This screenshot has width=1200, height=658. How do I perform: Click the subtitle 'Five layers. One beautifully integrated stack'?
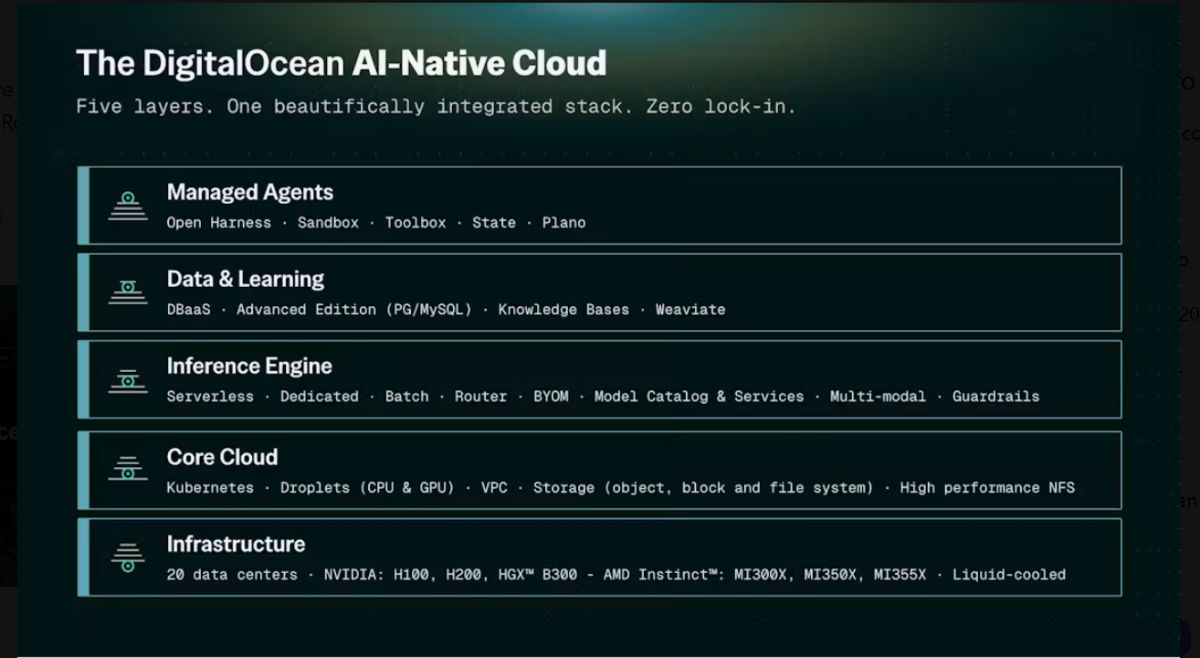(348, 106)
